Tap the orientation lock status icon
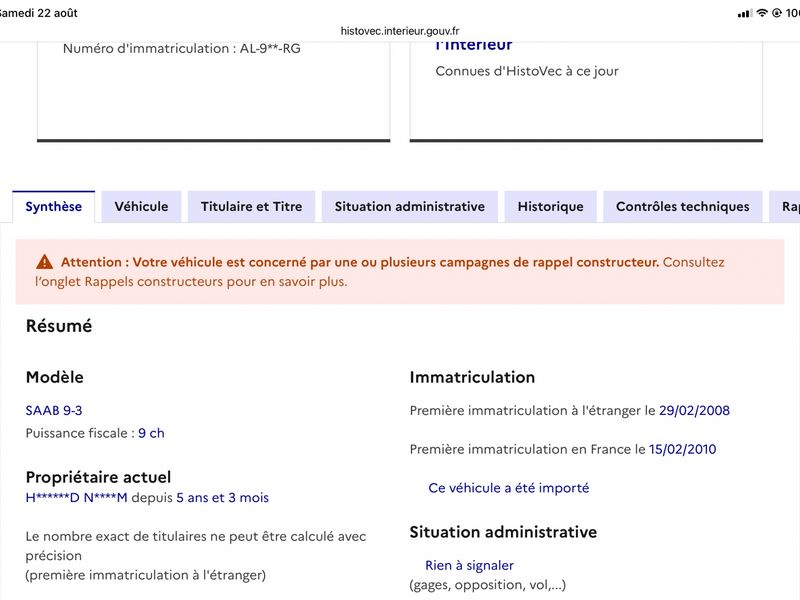 (777, 13)
